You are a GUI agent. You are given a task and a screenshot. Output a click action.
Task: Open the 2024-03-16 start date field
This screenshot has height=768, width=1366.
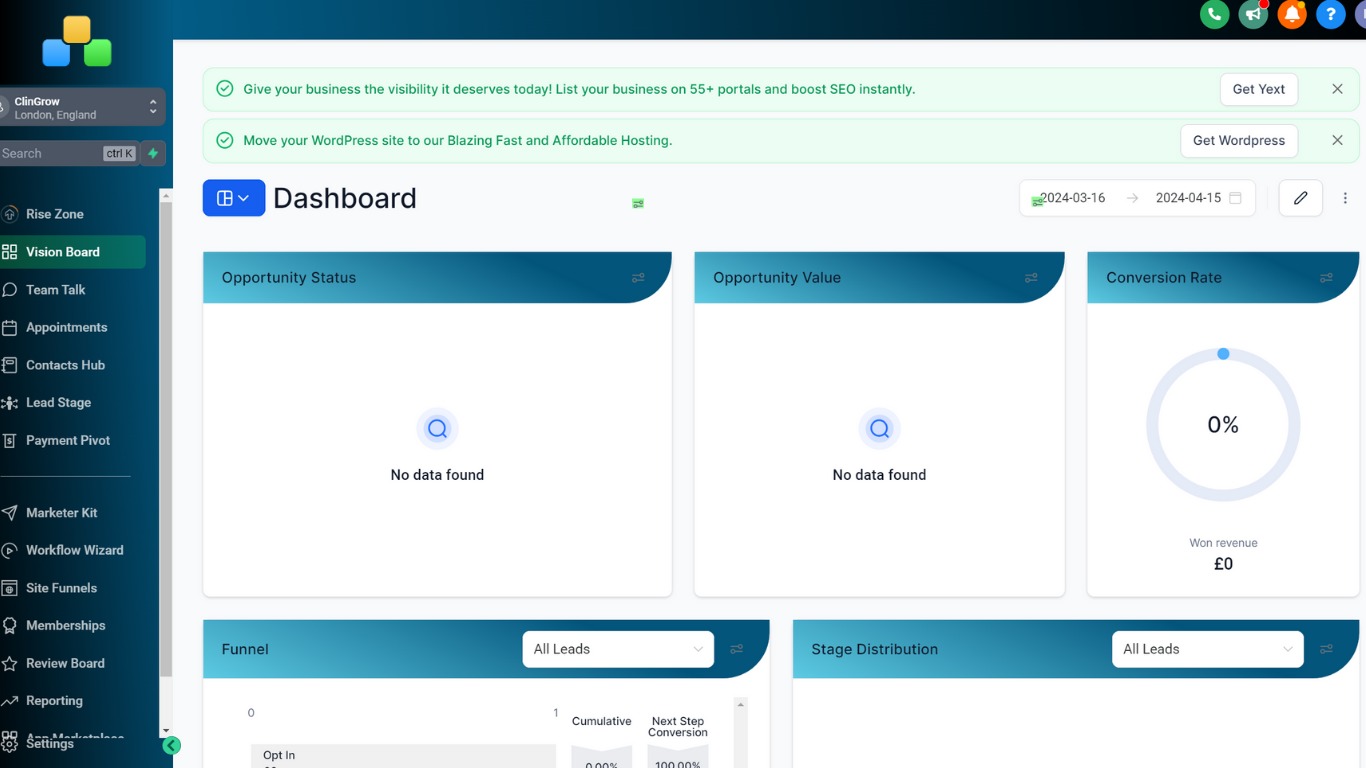[x=1075, y=197]
